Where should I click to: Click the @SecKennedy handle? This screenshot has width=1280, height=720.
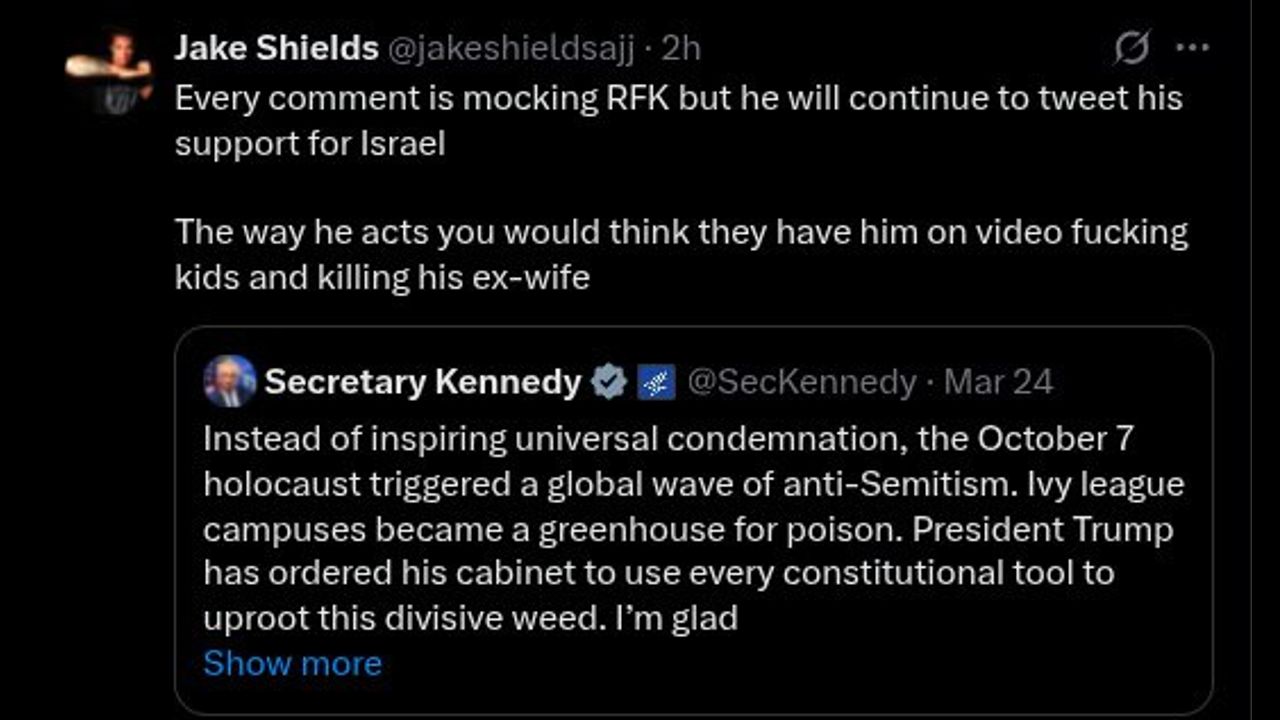[802, 382]
